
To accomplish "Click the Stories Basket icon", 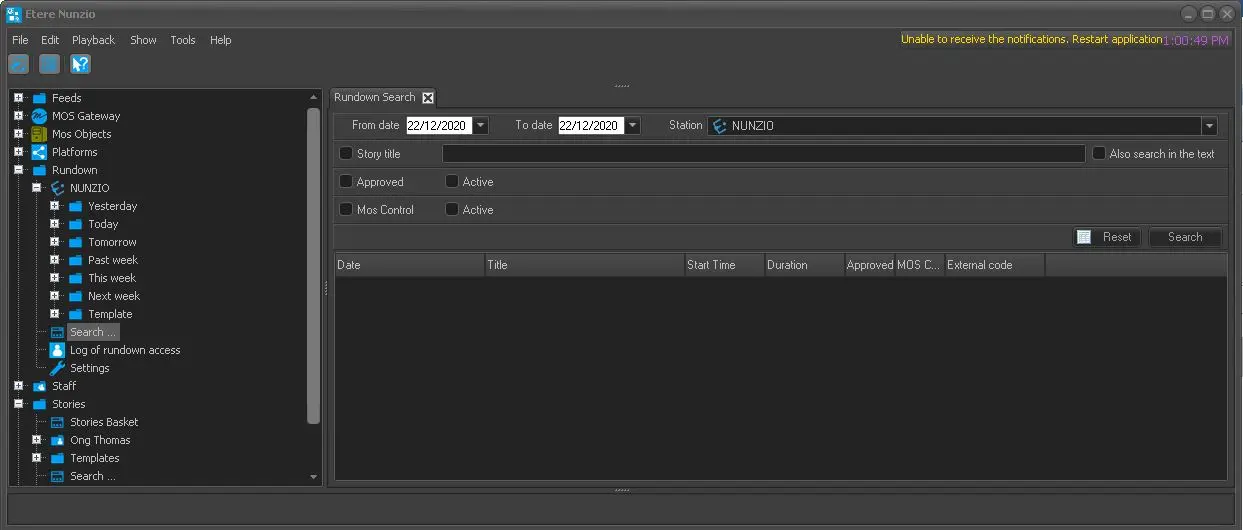I will pos(57,422).
